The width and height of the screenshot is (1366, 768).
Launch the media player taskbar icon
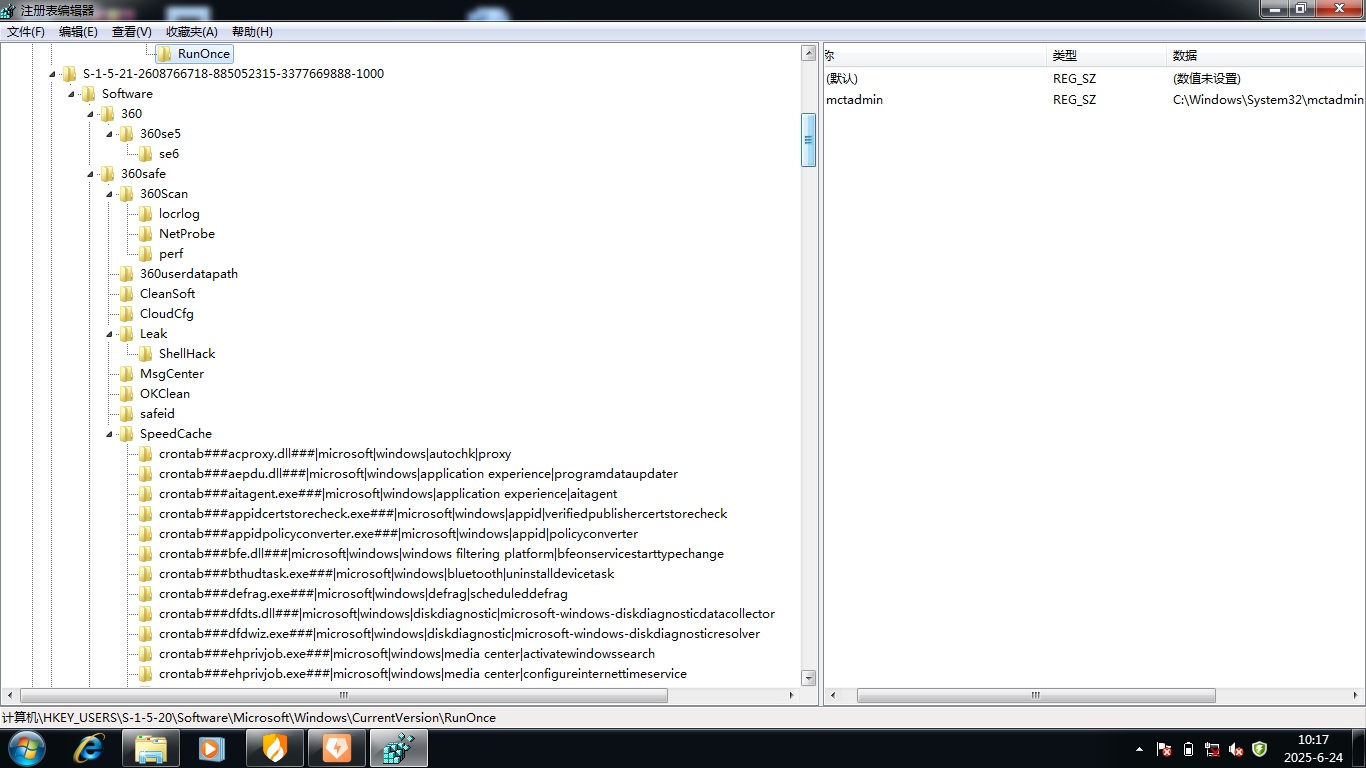212,748
